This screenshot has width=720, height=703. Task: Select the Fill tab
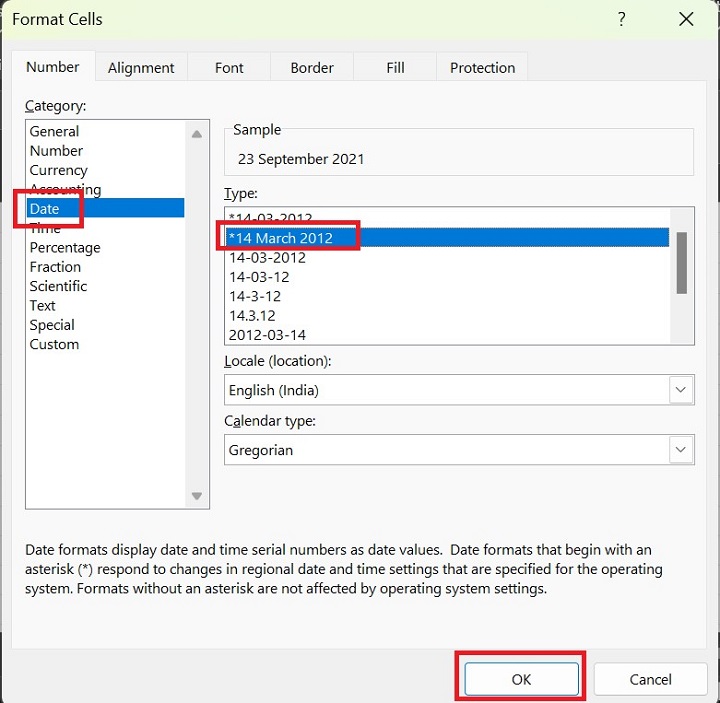click(x=395, y=68)
